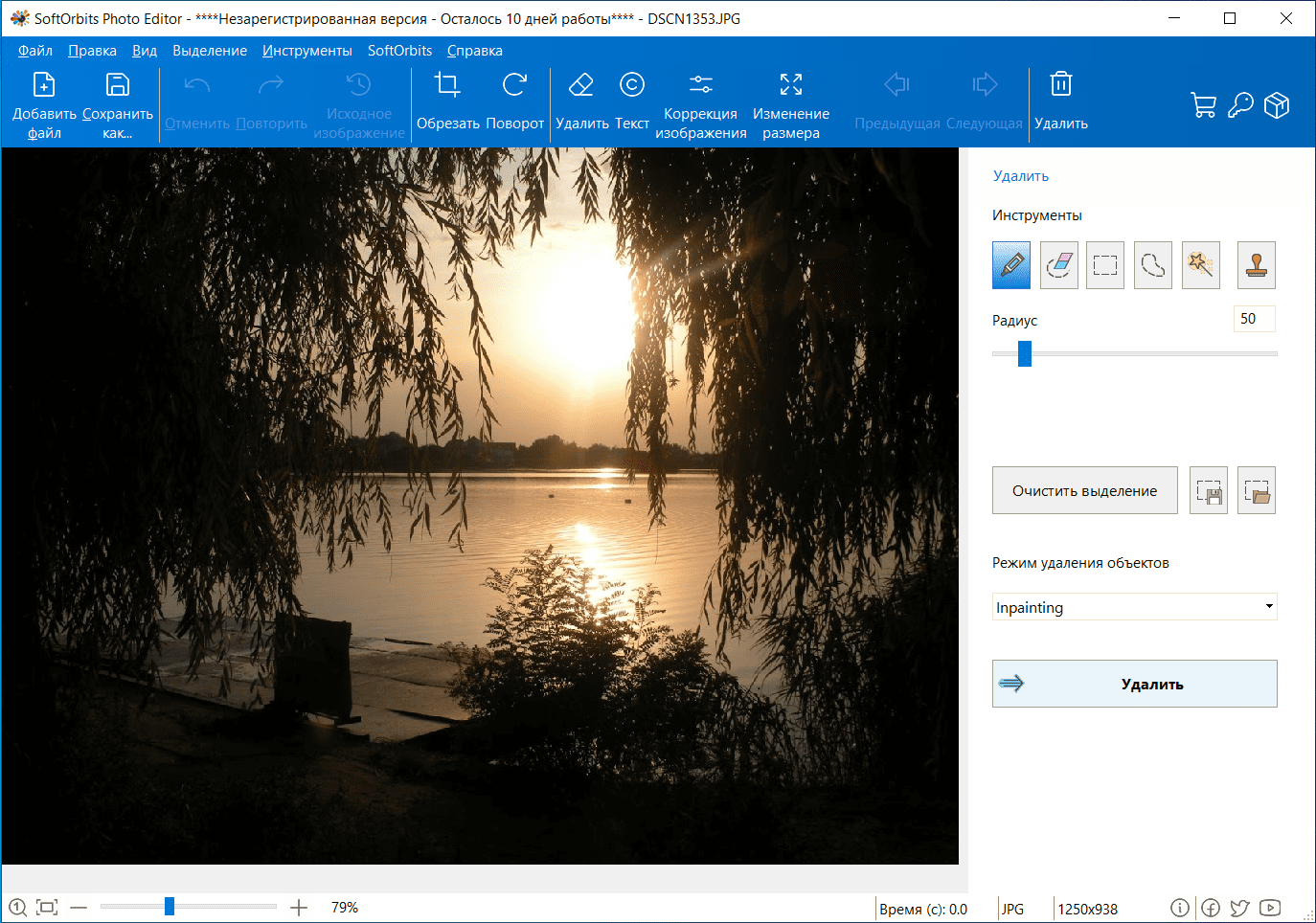
Task: Open the Файл menu
Action: (35, 51)
